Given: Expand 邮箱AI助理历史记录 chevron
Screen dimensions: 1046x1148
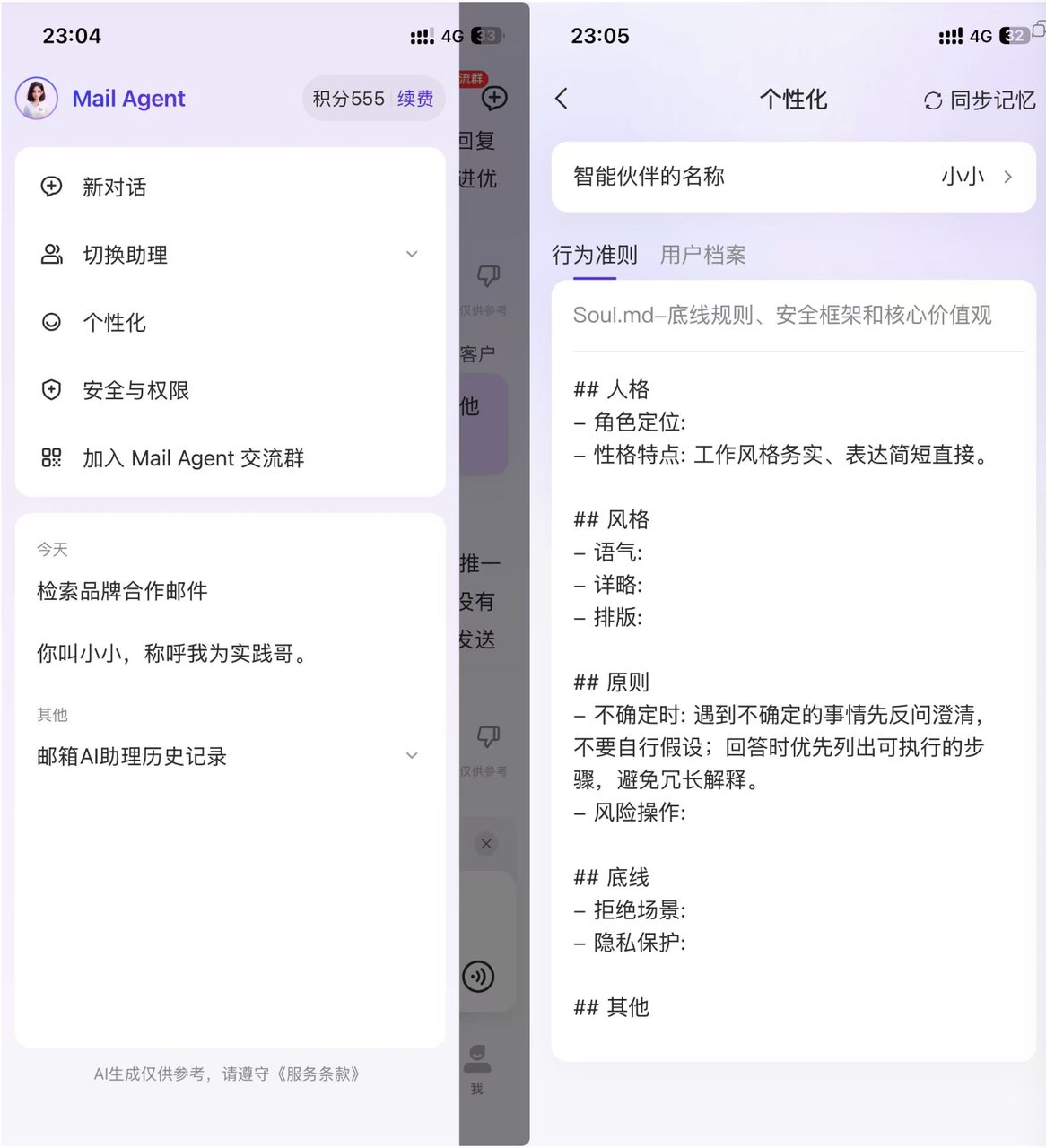Looking at the screenshot, I should coord(412,756).
